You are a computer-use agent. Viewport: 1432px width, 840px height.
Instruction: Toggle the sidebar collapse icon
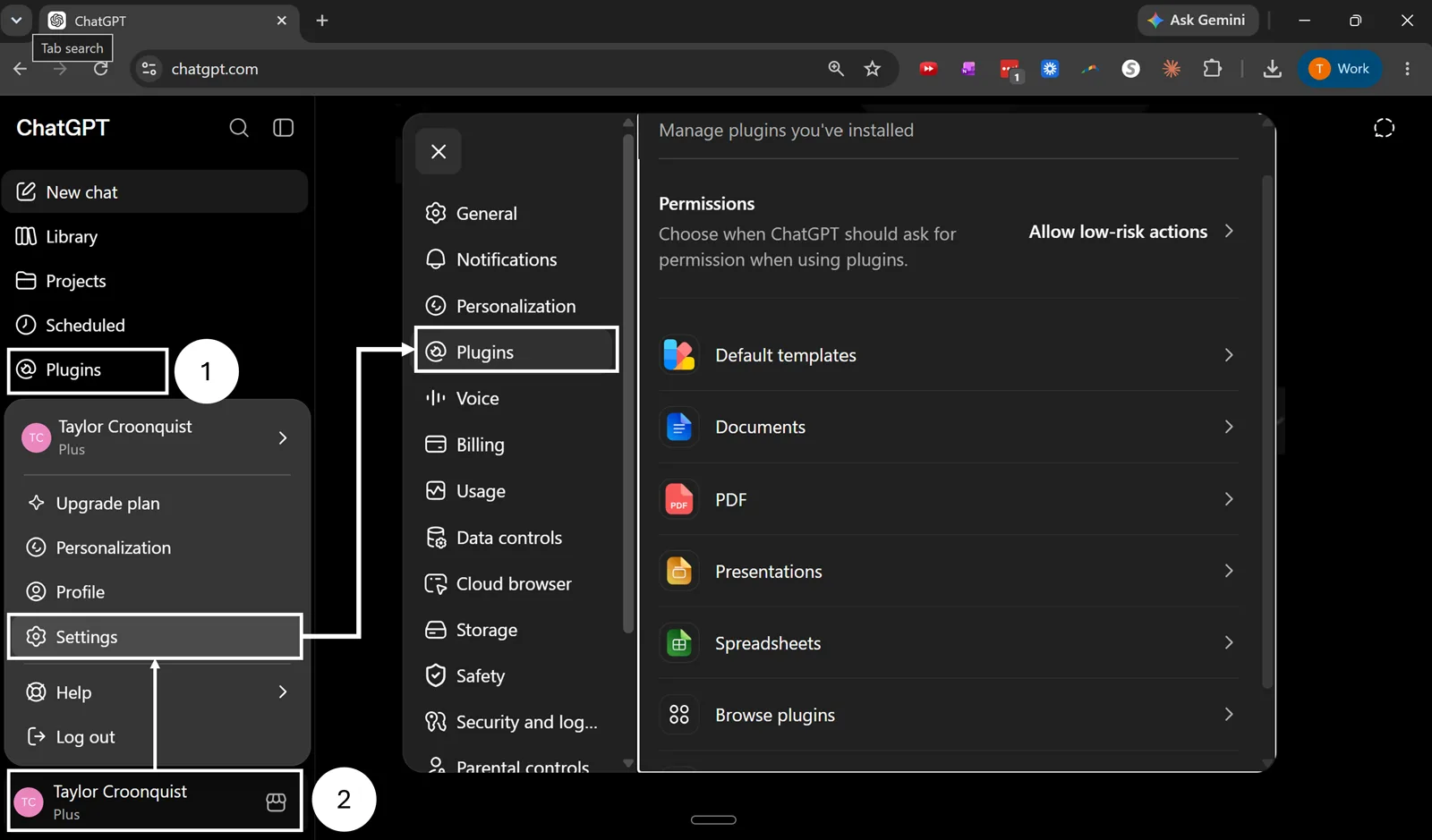coord(283,128)
